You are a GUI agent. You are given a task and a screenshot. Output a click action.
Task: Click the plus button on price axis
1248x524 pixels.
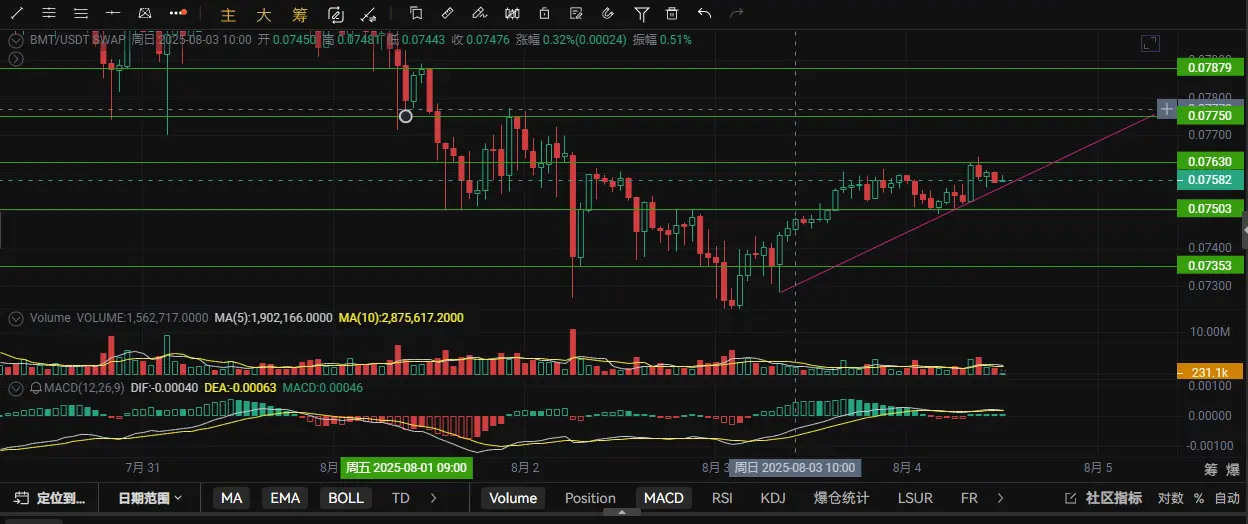point(1166,108)
